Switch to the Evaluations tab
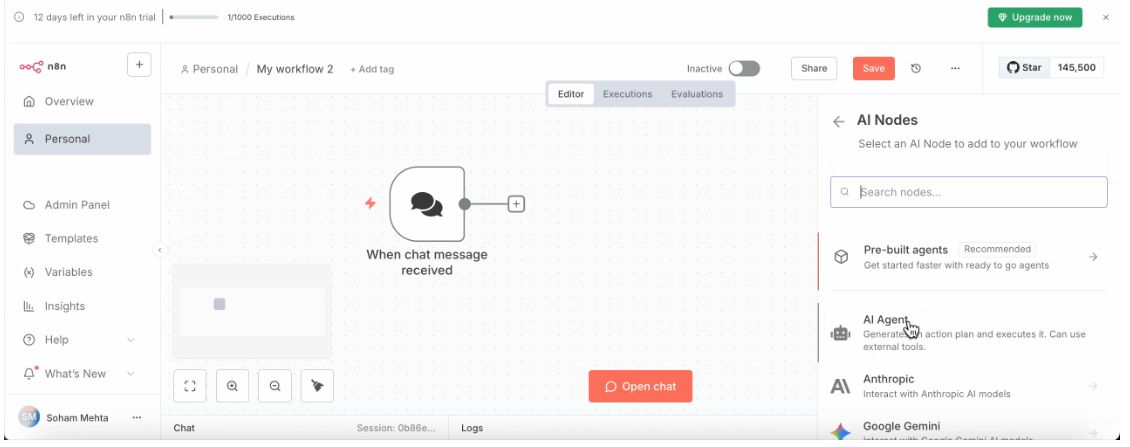Image resolution: width=1130 pixels, height=447 pixels. click(697, 94)
